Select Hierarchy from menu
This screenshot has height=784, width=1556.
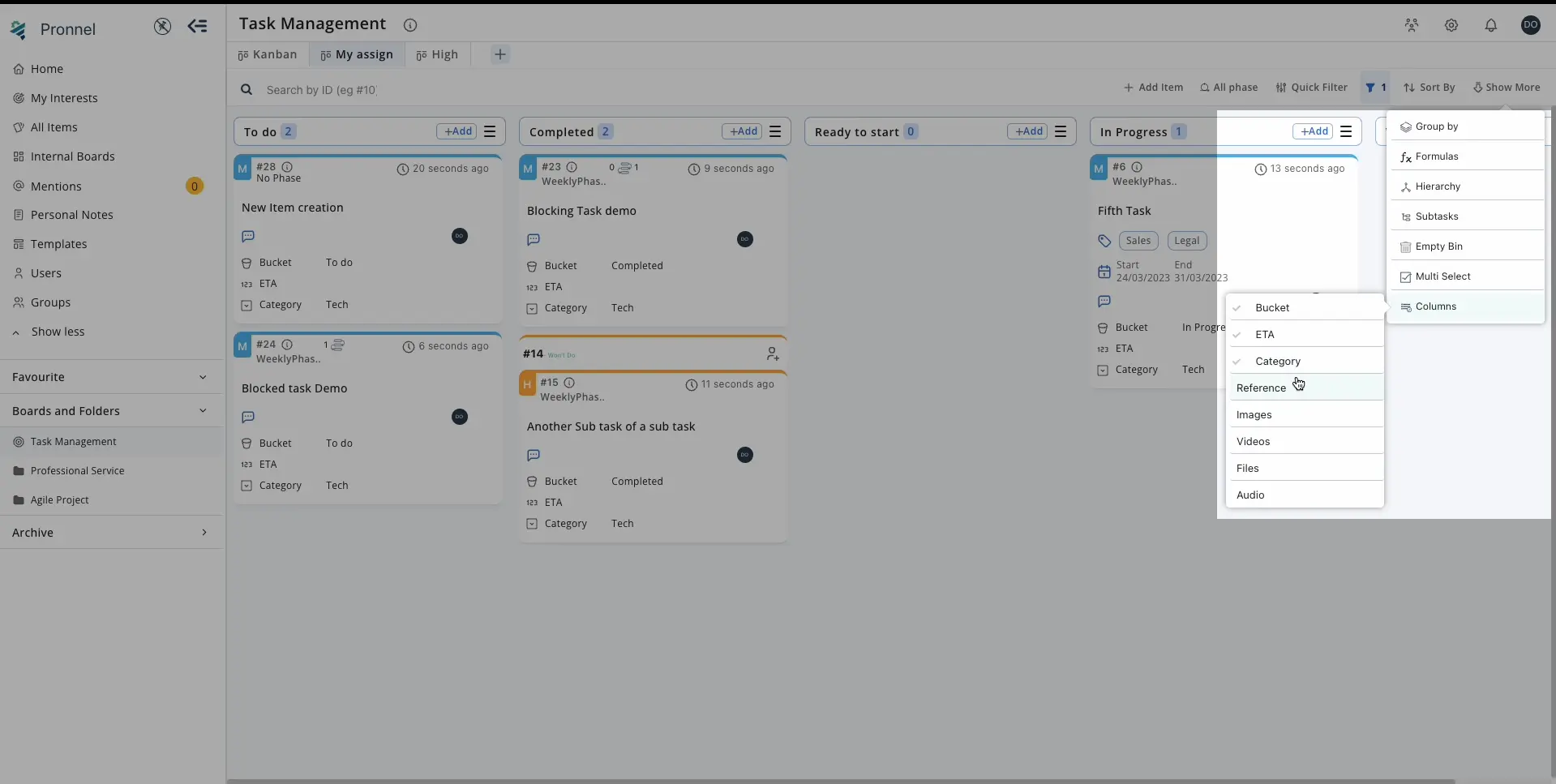coord(1467,186)
